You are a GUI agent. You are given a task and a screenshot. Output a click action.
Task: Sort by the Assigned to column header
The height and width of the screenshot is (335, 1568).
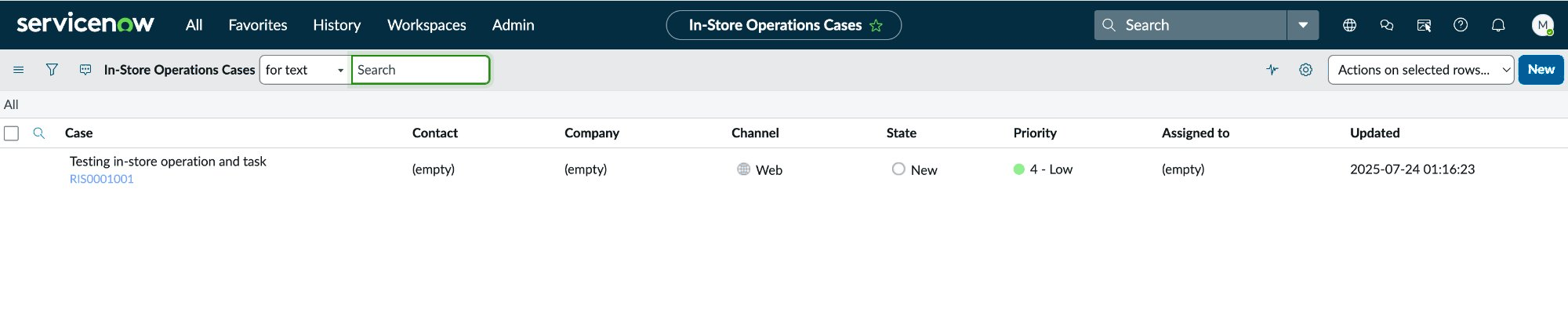1196,133
